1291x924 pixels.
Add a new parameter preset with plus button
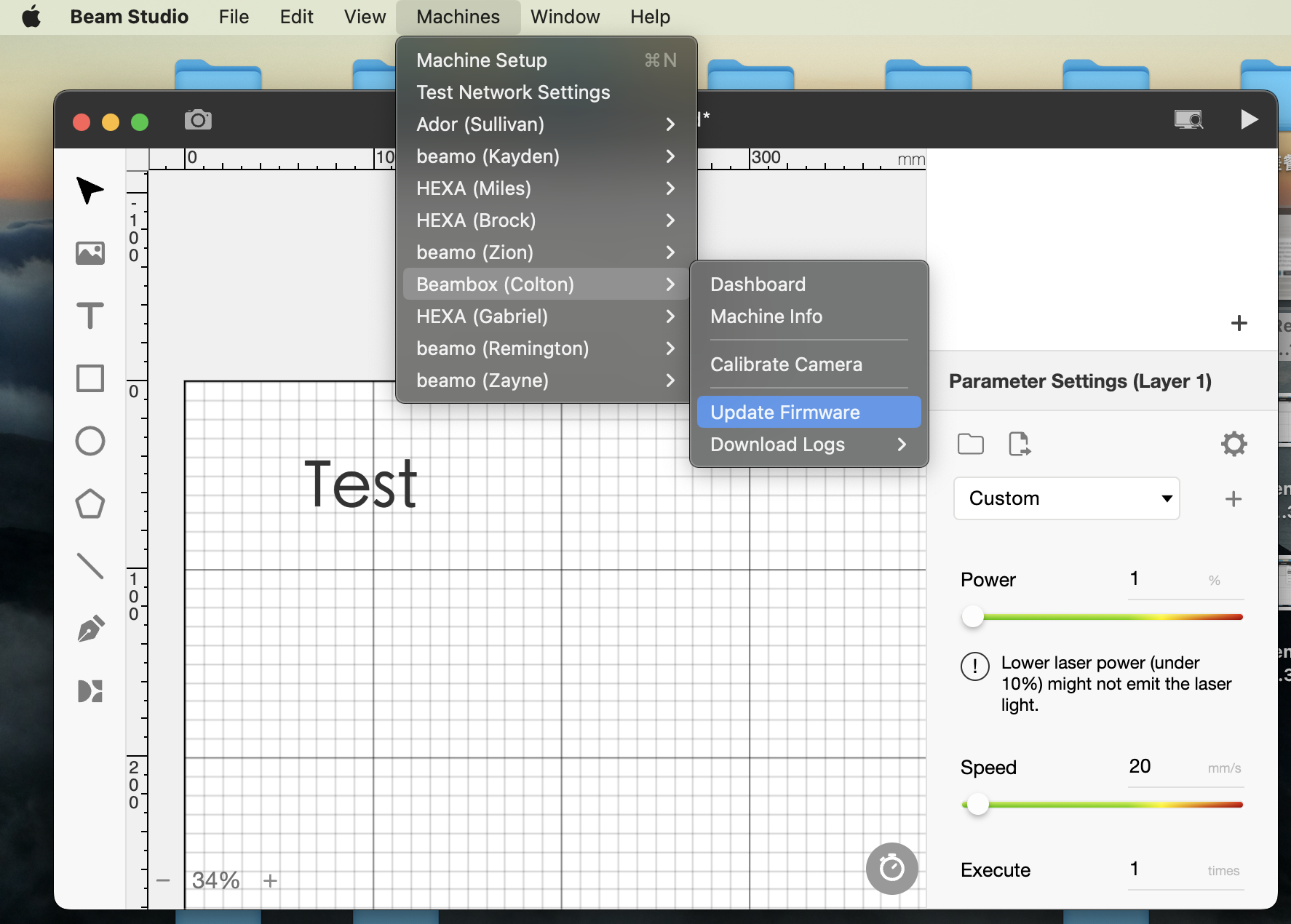1234,498
